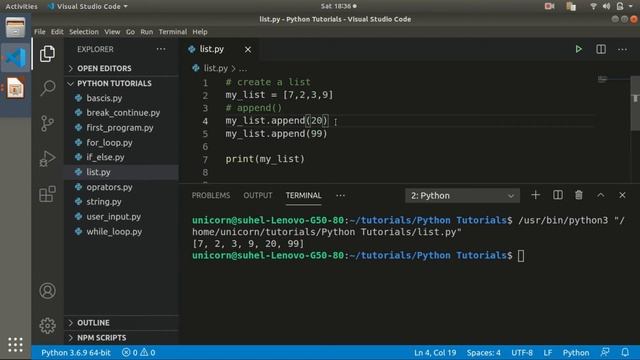The image size is (640, 360).
Task: Run Python file with play button
Action: pos(578,49)
